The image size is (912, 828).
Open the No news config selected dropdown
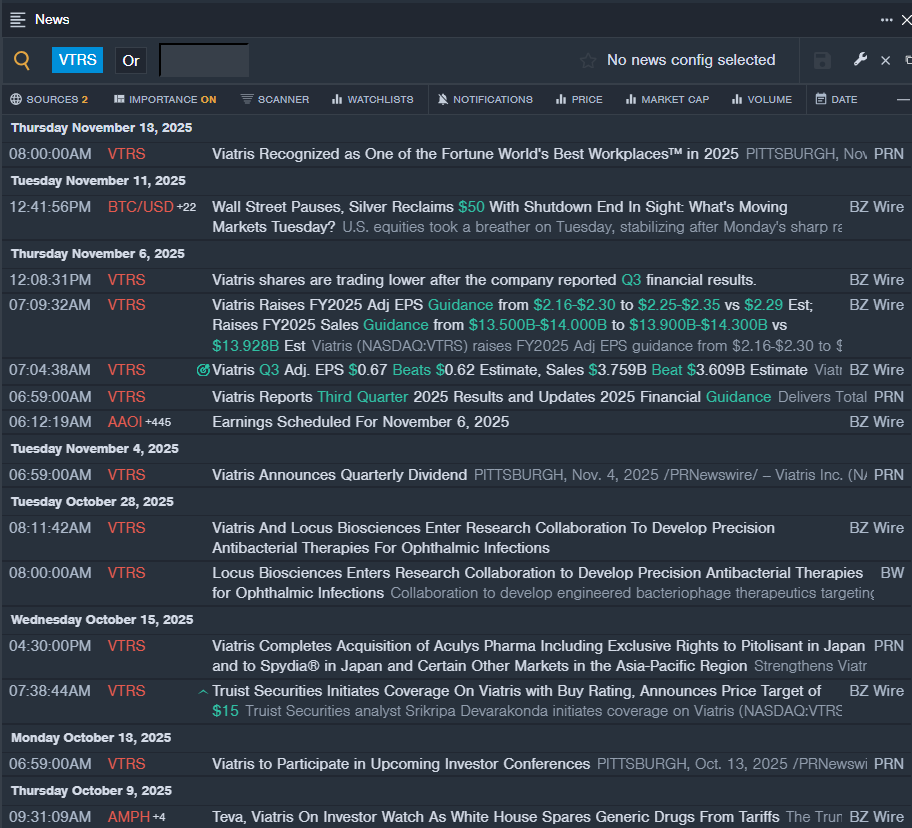point(690,60)
